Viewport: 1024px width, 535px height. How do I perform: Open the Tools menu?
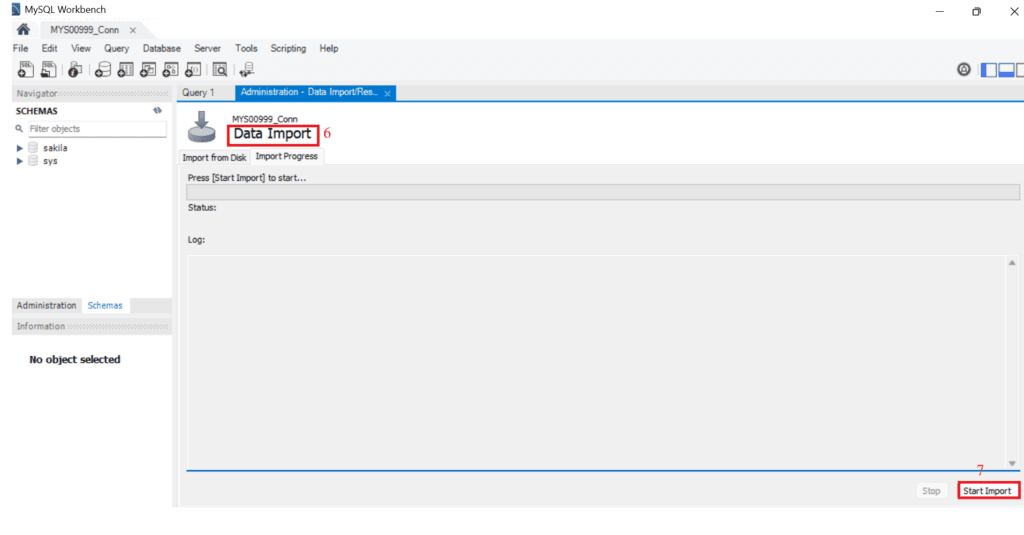point(246,48)
